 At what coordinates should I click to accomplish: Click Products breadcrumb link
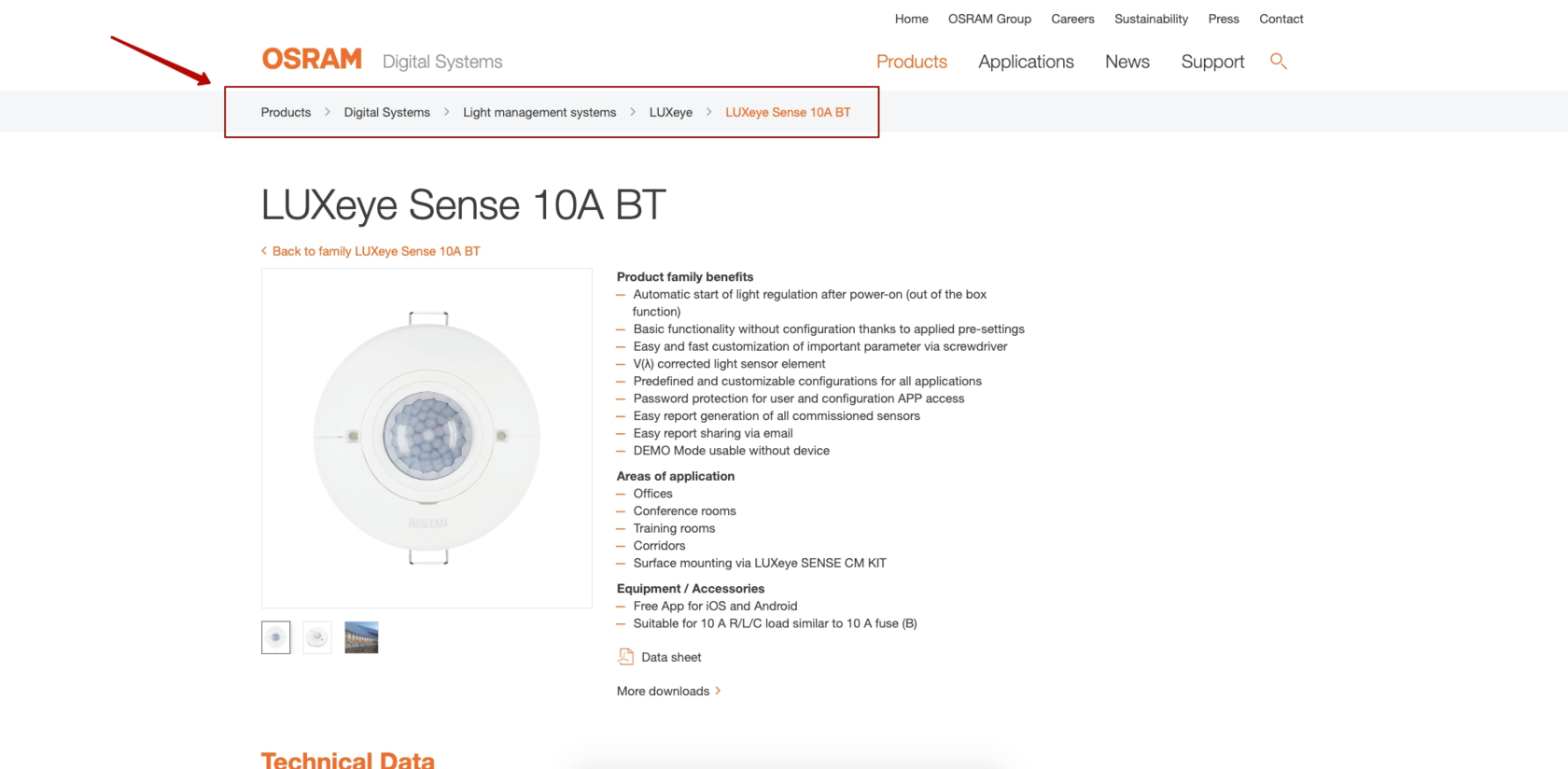[286, 112]
